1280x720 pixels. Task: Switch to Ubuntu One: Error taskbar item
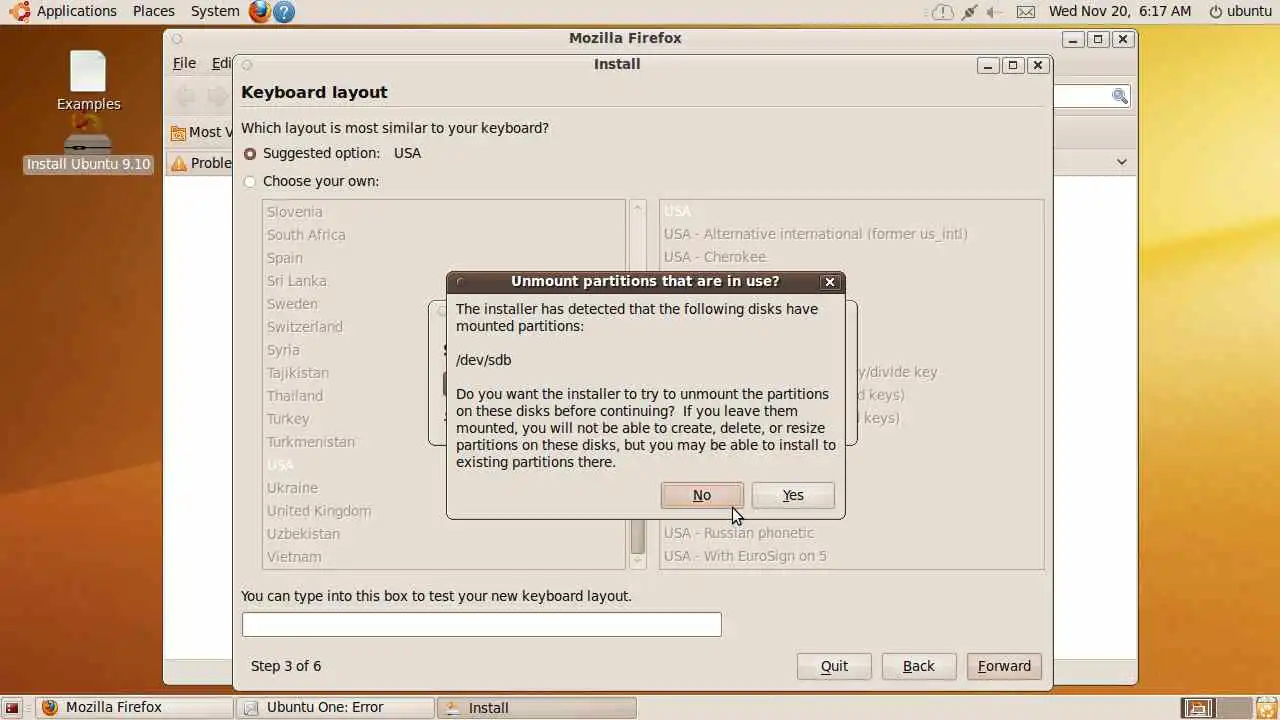coord(335,708)
